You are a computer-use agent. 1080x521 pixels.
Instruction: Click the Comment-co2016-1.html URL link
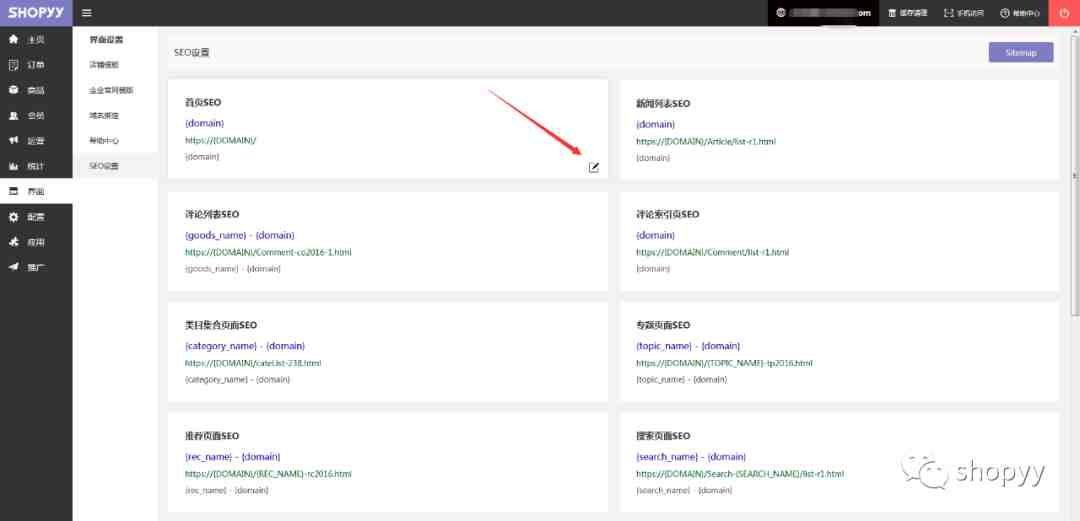[268, 252]
